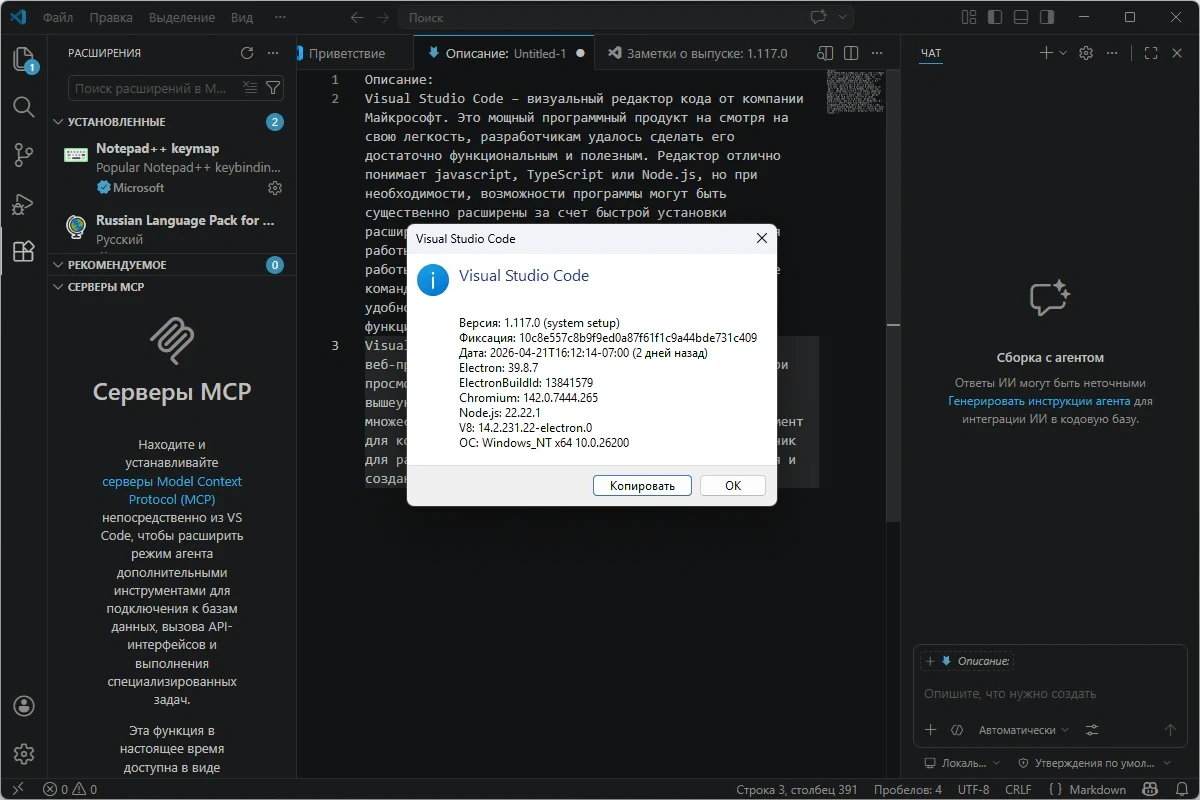
Task: Refresh the extensions list
Action: point(247,53)
